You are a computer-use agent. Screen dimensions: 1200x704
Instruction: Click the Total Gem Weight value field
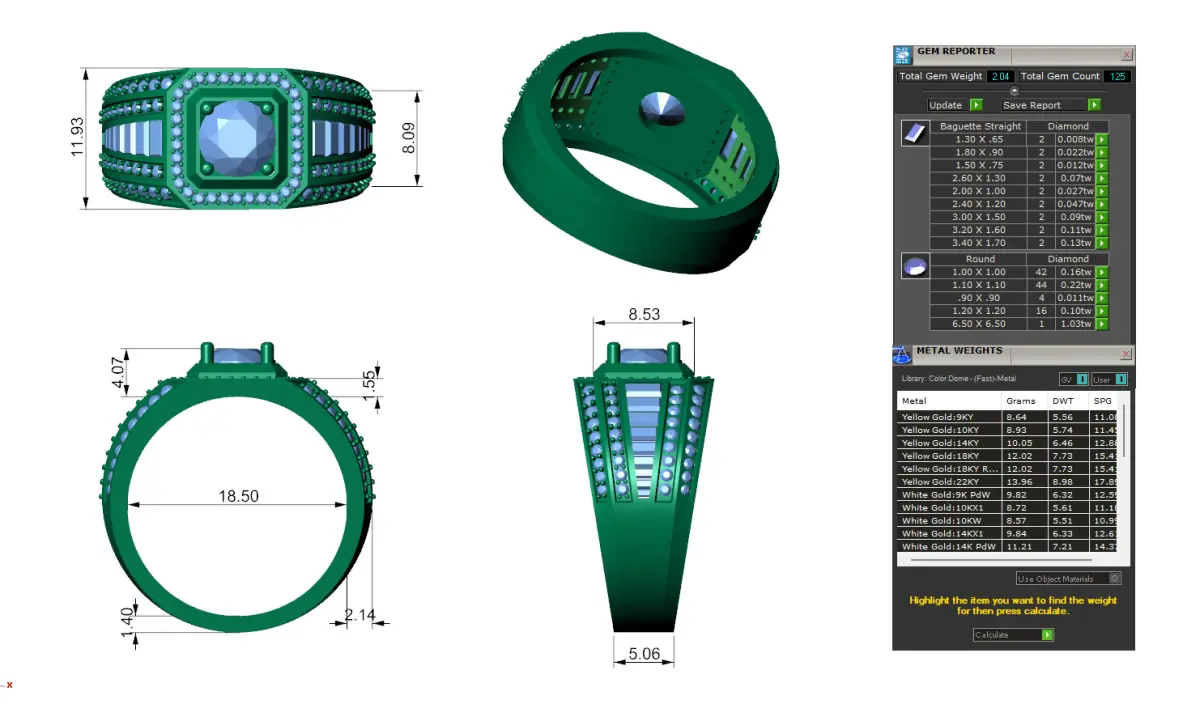coord(1001,76)
